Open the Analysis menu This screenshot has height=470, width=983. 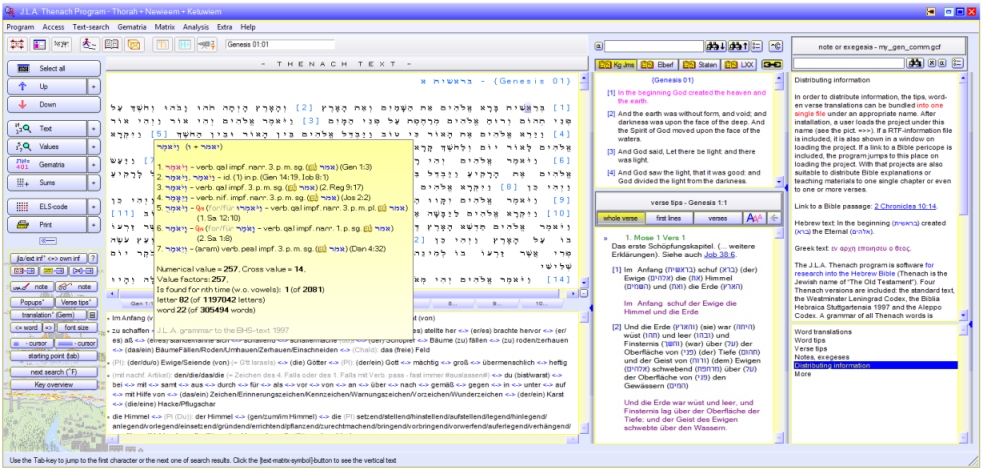196,28
